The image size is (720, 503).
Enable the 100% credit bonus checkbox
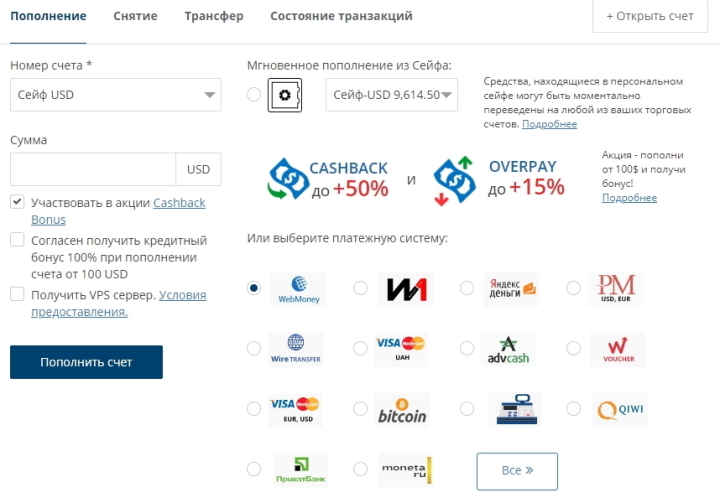[x=17, y=240]
